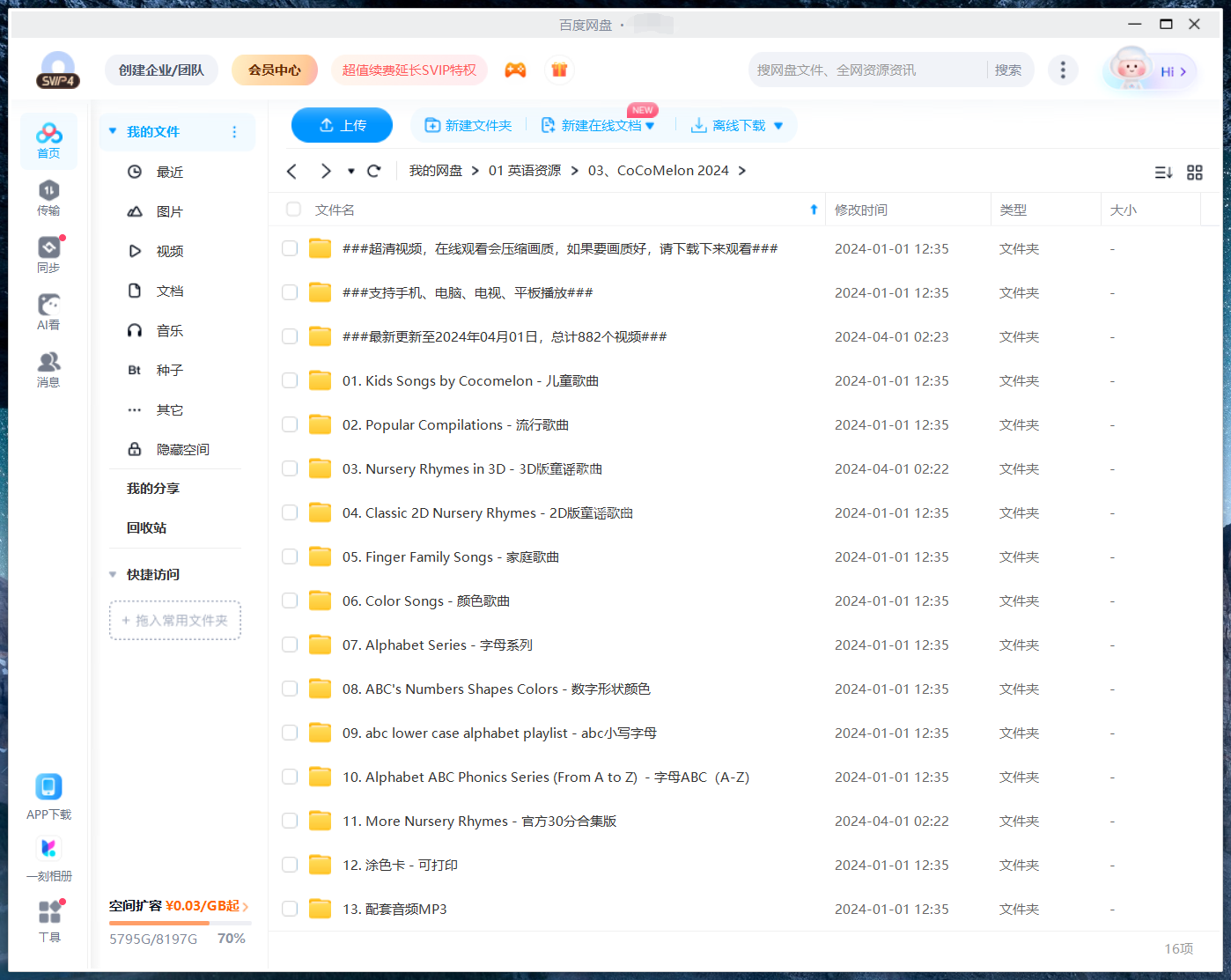Open the AI看 sidebar icon
The width and height of the screenshot is (1231, 980).
48,312
